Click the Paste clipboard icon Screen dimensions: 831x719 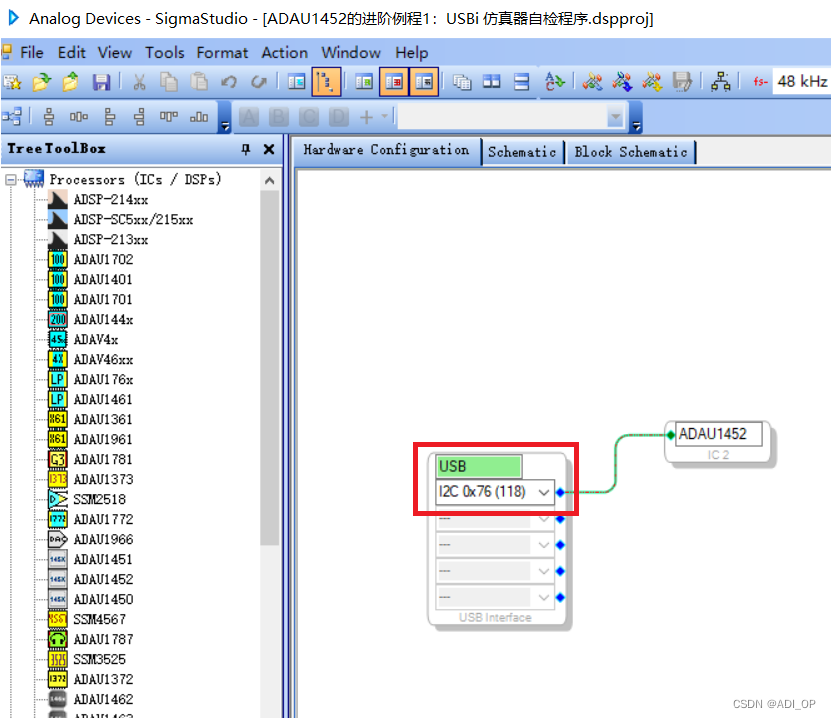pyautogui.click(x=199, y=82)
